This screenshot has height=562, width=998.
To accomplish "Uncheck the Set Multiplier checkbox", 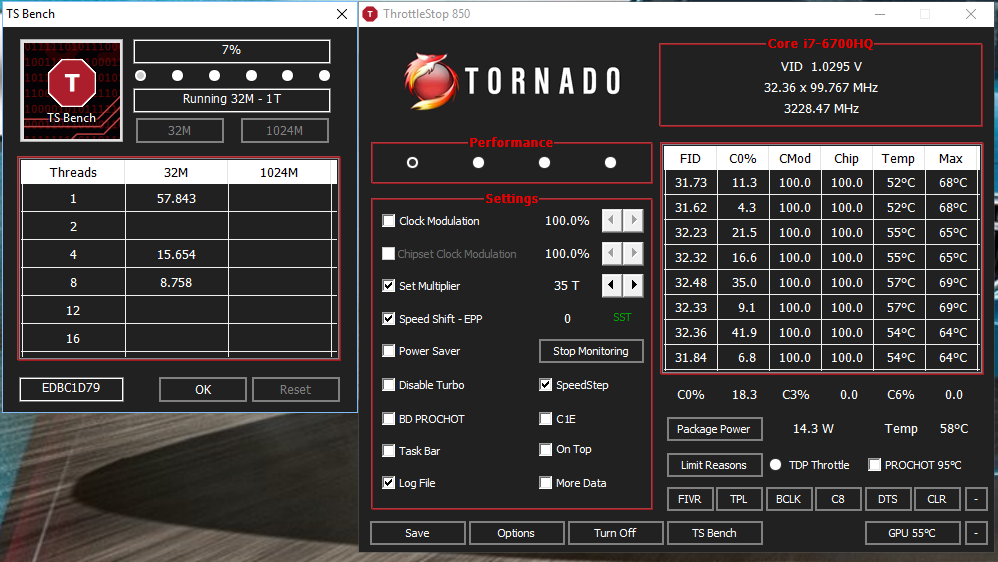I will [x=388, y=286].
